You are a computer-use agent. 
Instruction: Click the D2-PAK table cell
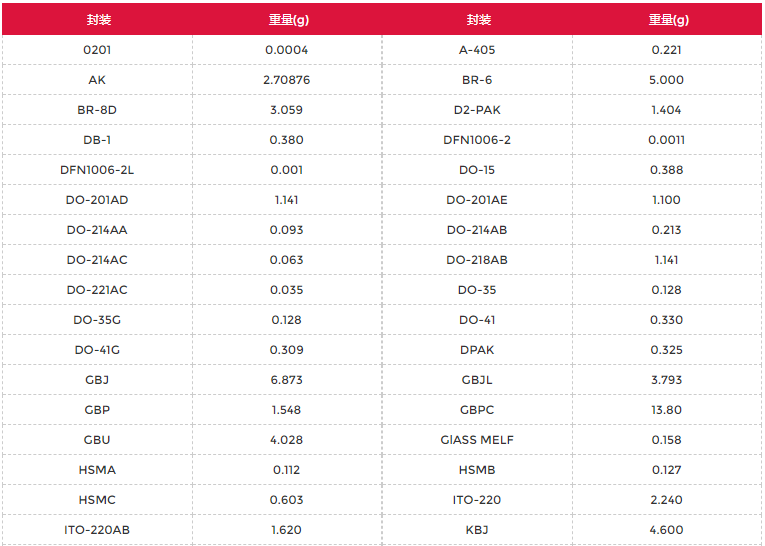point(477,110)
